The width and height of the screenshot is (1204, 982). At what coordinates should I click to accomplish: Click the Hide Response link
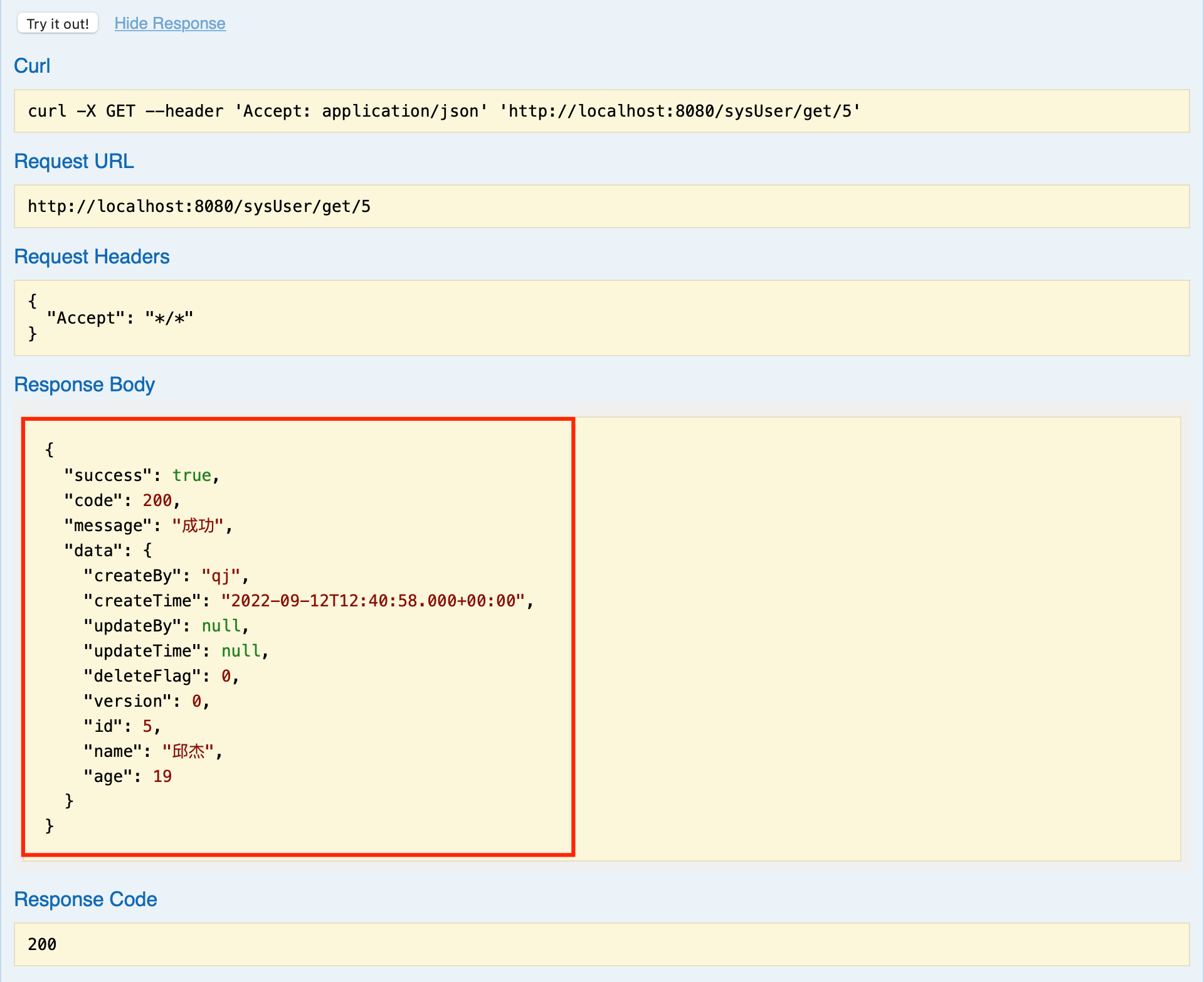click(169, 24)
